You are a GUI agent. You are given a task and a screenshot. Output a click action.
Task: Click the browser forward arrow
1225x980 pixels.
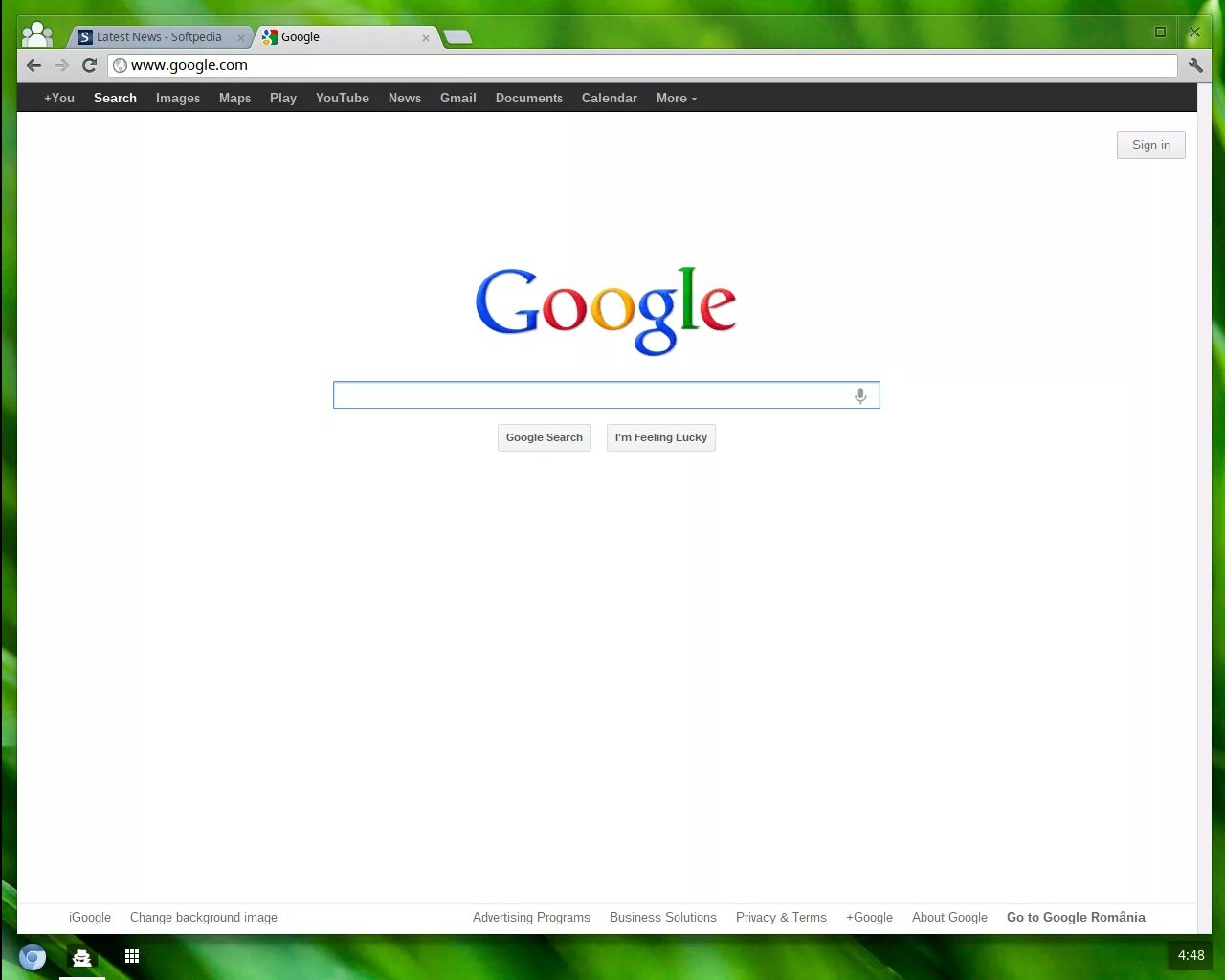point(61,65)
